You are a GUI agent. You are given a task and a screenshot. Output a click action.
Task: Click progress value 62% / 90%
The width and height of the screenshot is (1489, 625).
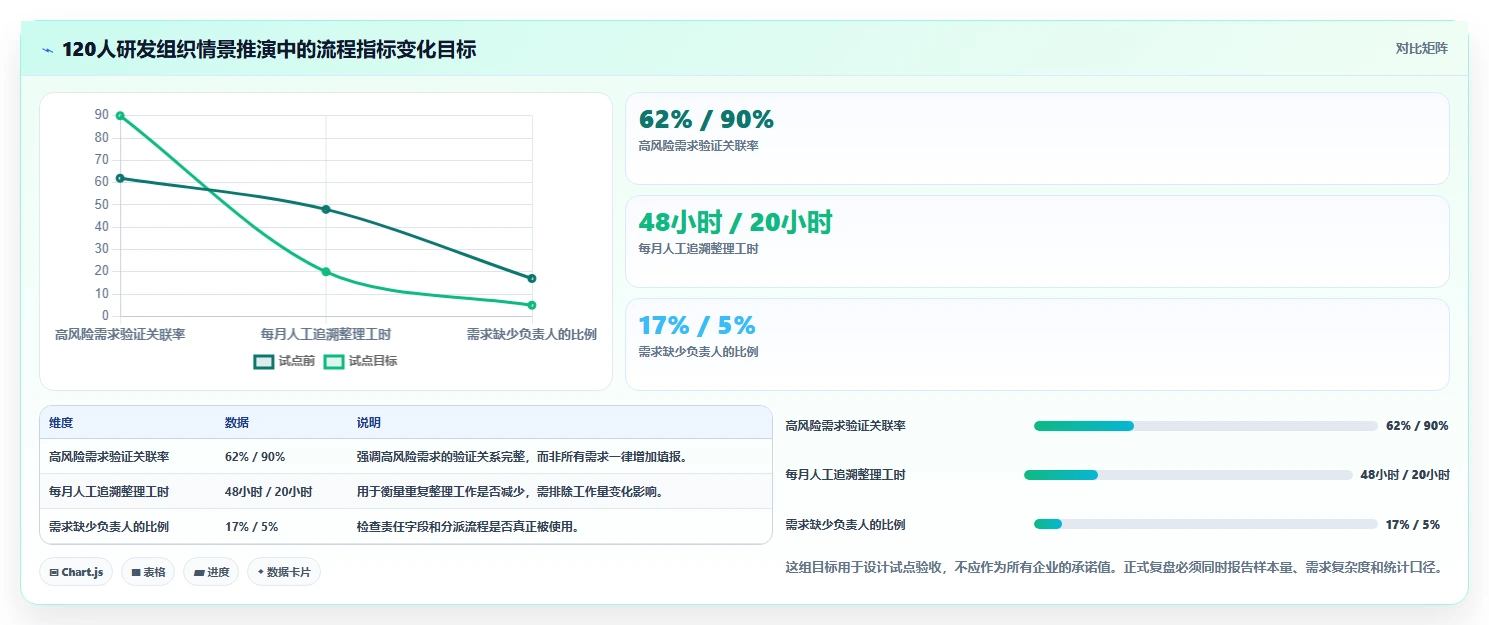(x=1417, y=426)
